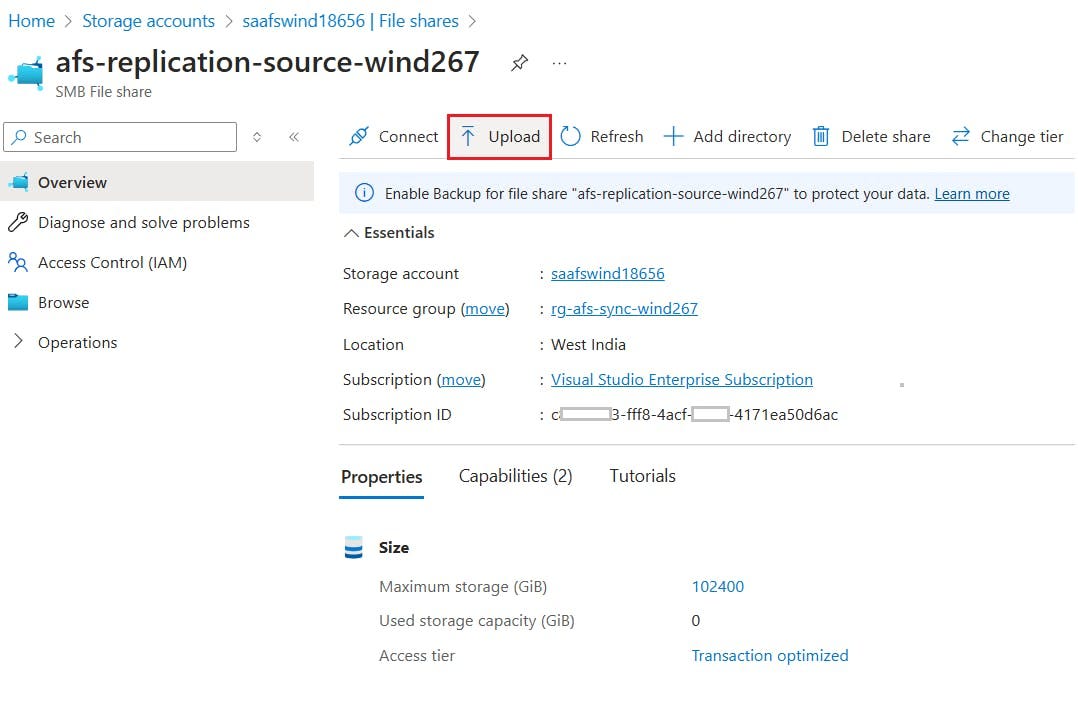Click maximum storage value 102400
The height and width of the screenshot is (702, 1078).
coord(718,586)
